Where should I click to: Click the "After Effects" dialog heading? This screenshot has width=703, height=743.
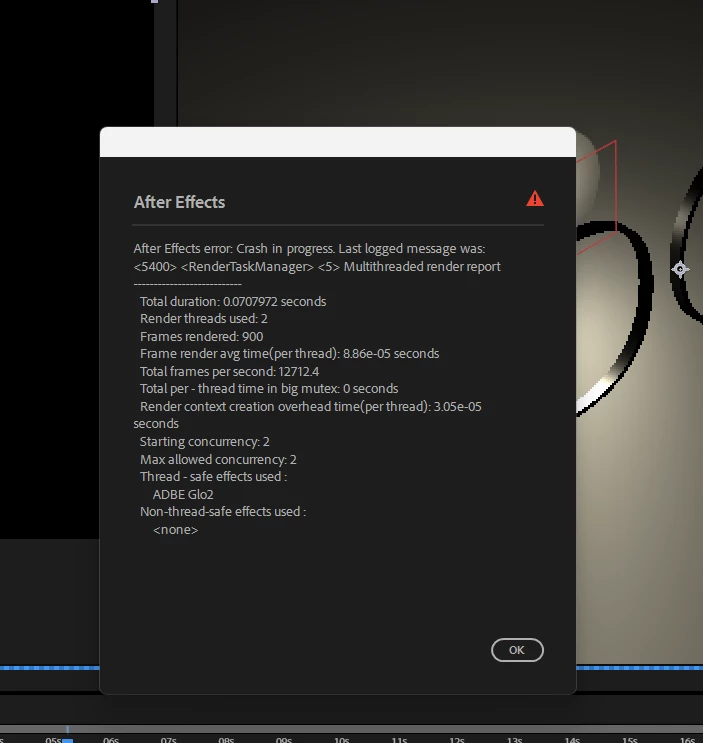click(180, 202)
